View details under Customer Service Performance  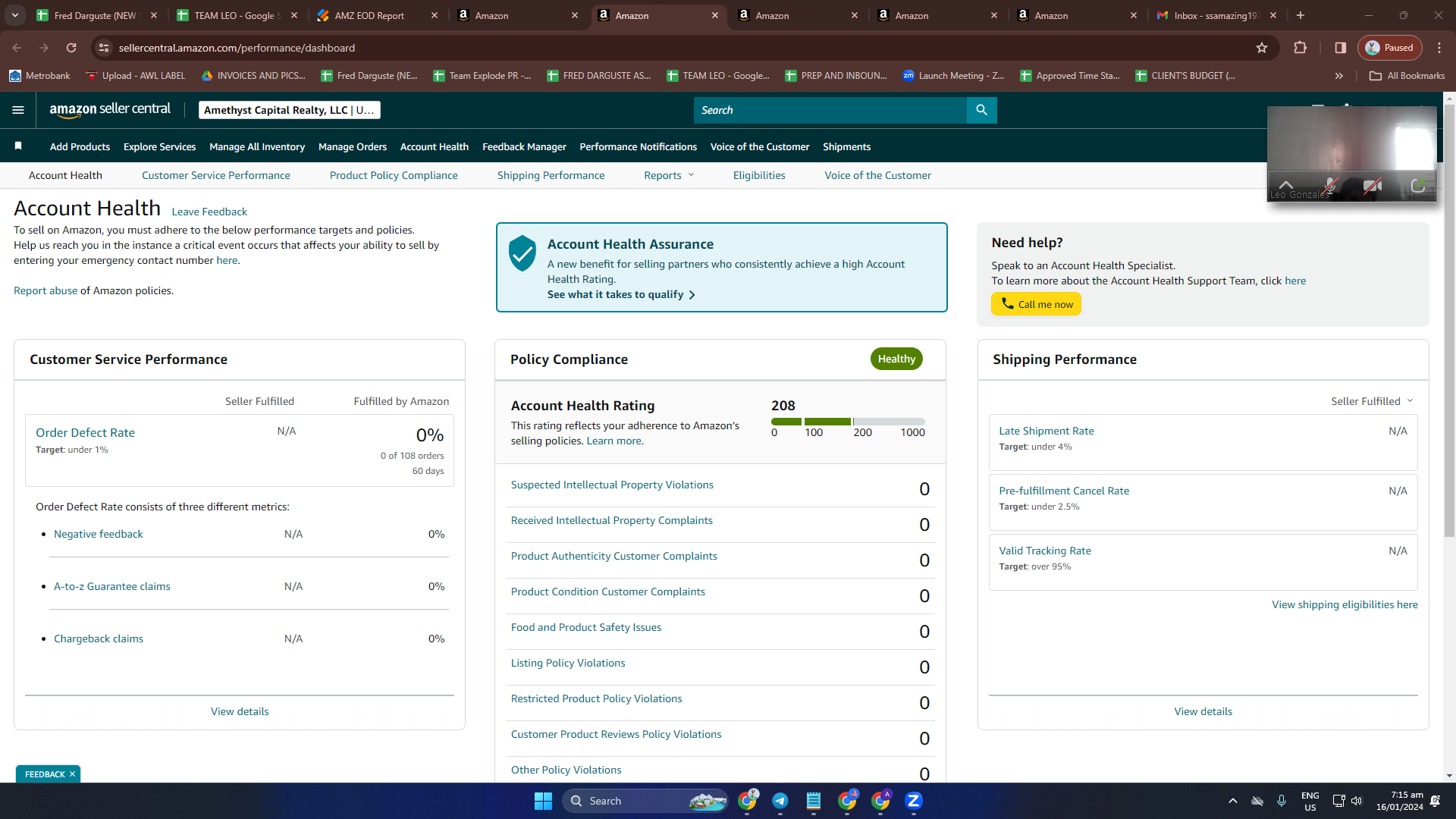pyautogui.click(x=240, y=711)
